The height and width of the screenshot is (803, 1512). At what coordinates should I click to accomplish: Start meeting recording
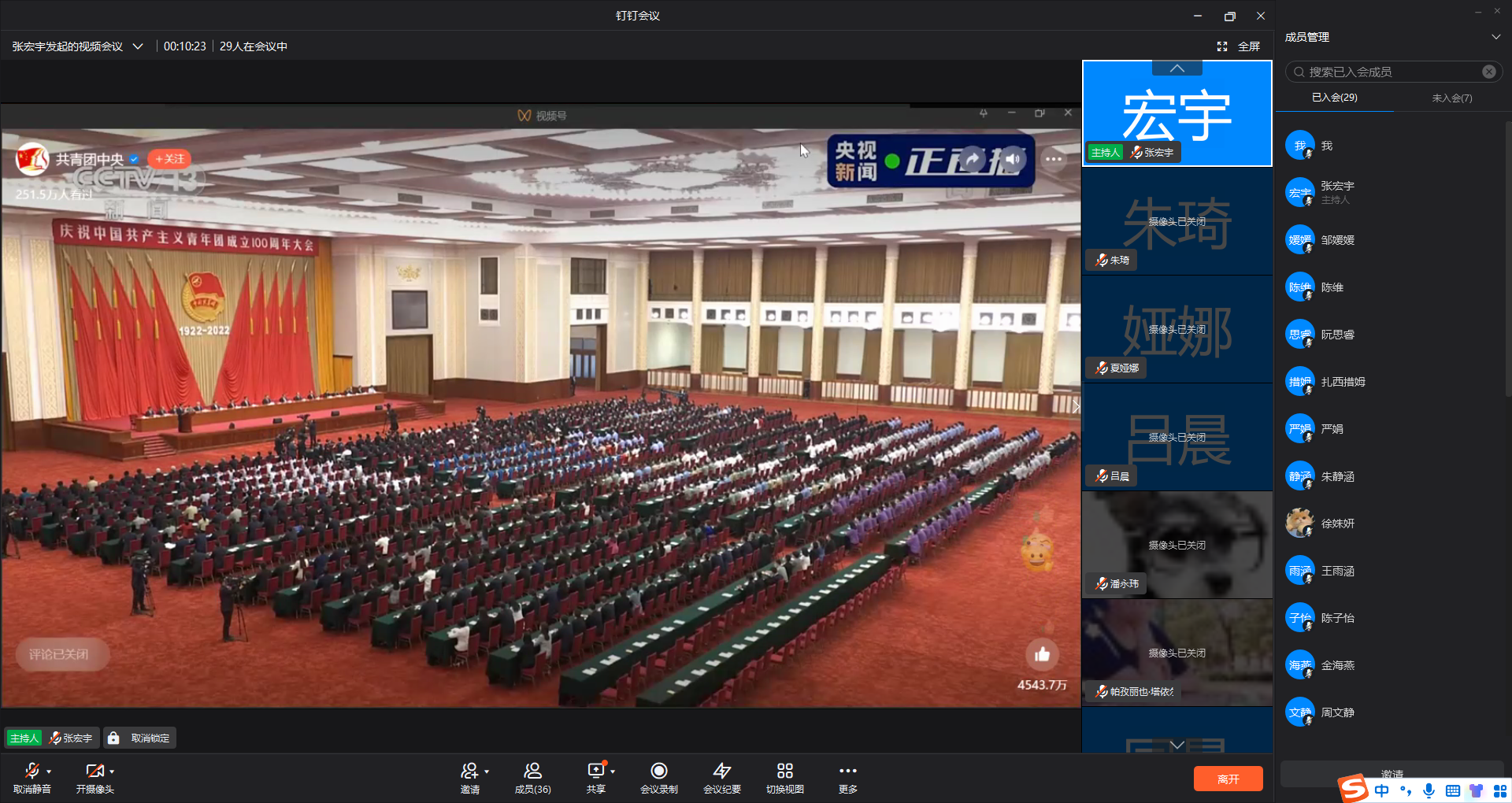(x=659, y=771)
